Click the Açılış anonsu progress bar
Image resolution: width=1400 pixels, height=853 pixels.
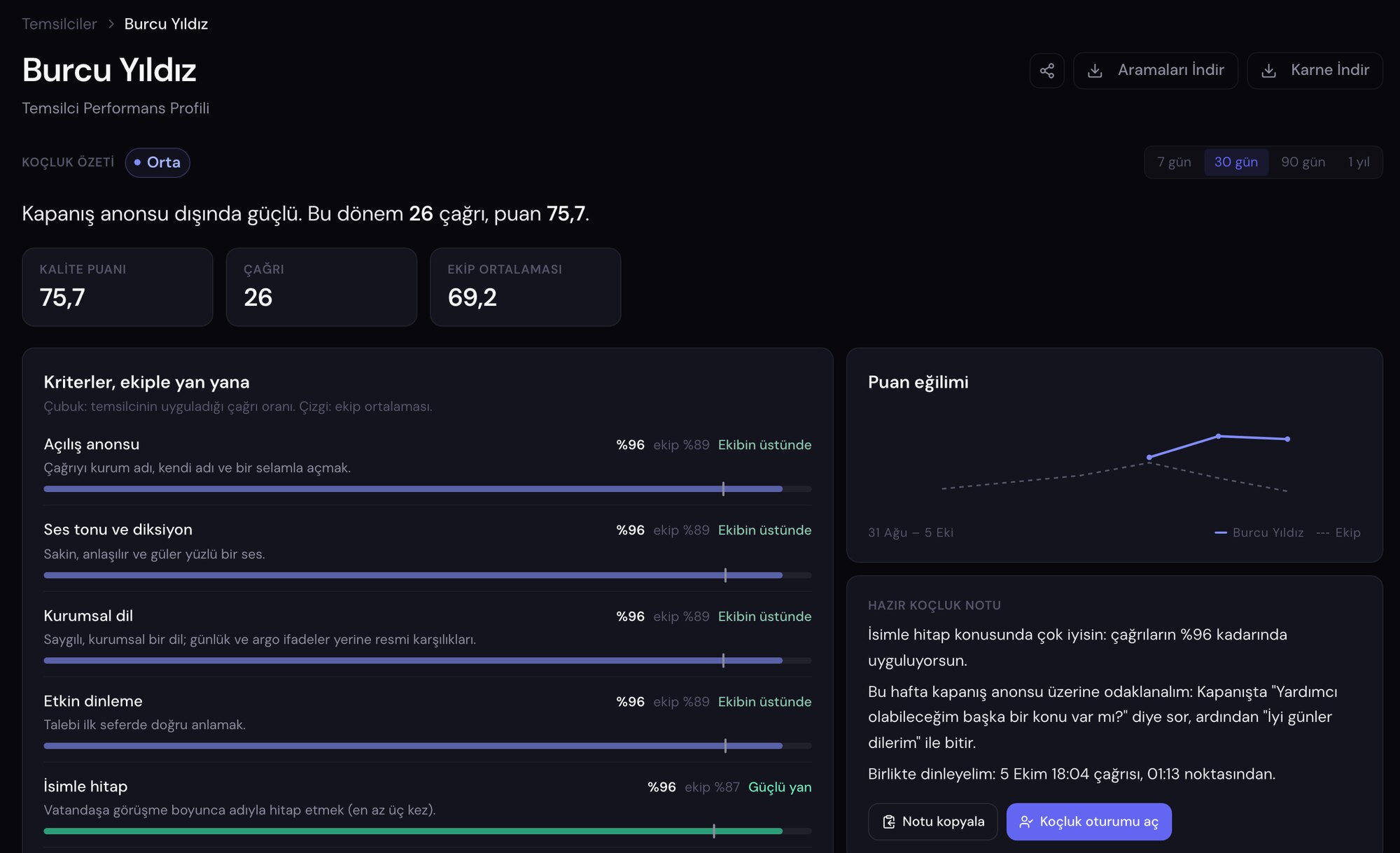pyautogui.click(x=427, y=489)
